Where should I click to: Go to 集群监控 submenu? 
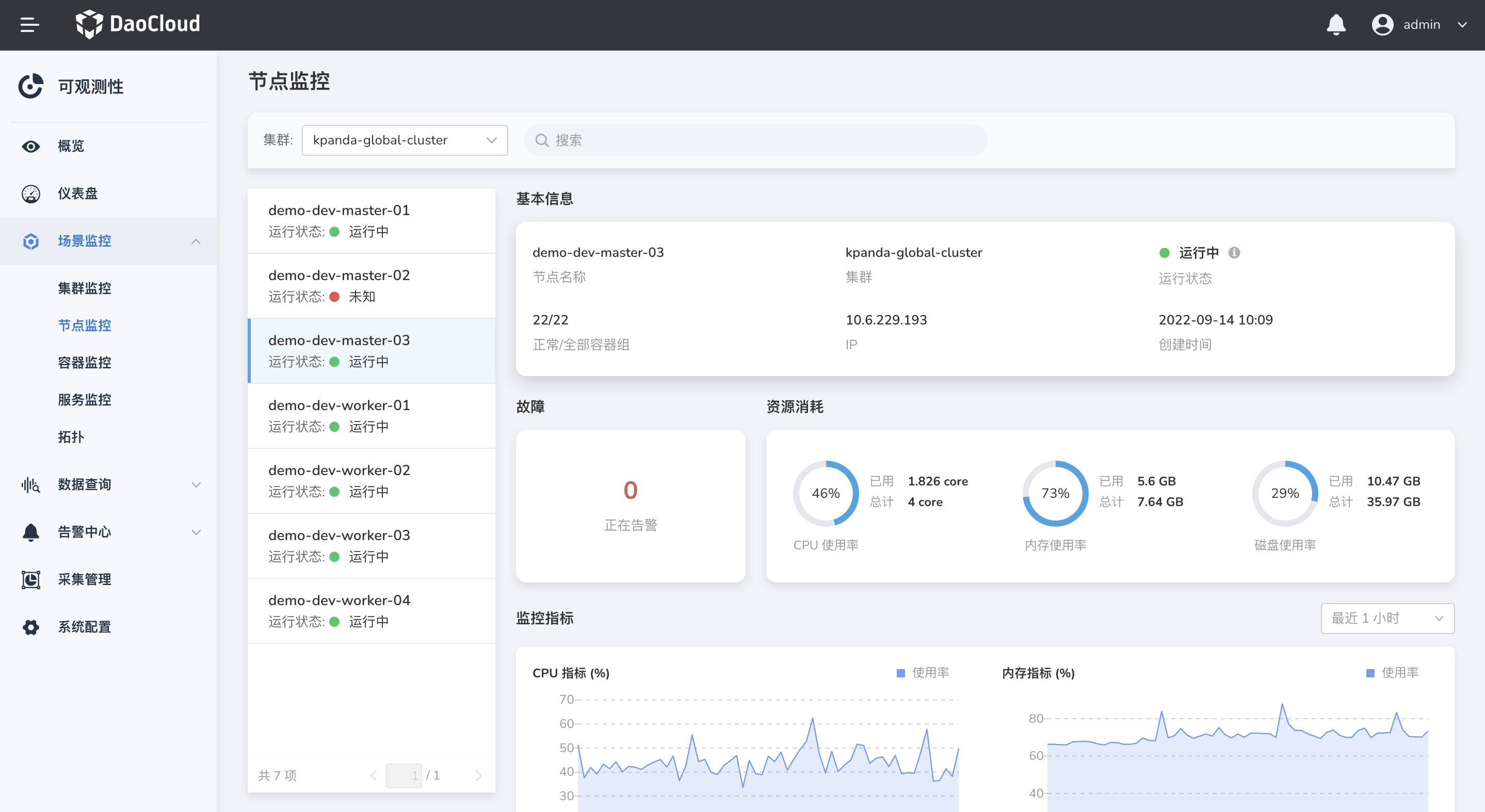(84, 288)
